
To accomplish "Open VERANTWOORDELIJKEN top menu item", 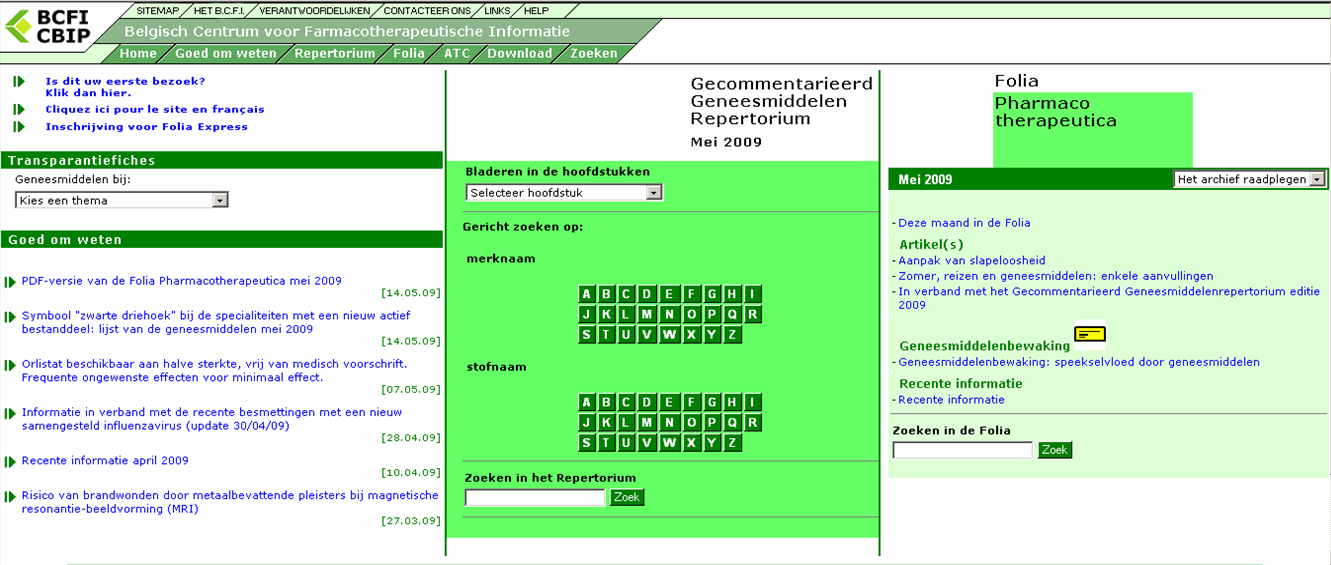I will pyautogui.click(x=315, y=10).
